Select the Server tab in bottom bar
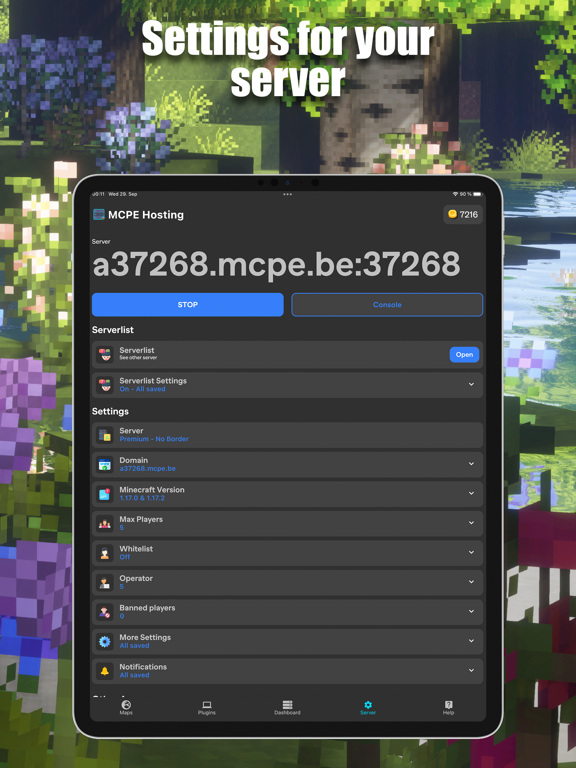The image size is (576, 768). [x=368, y=707]
